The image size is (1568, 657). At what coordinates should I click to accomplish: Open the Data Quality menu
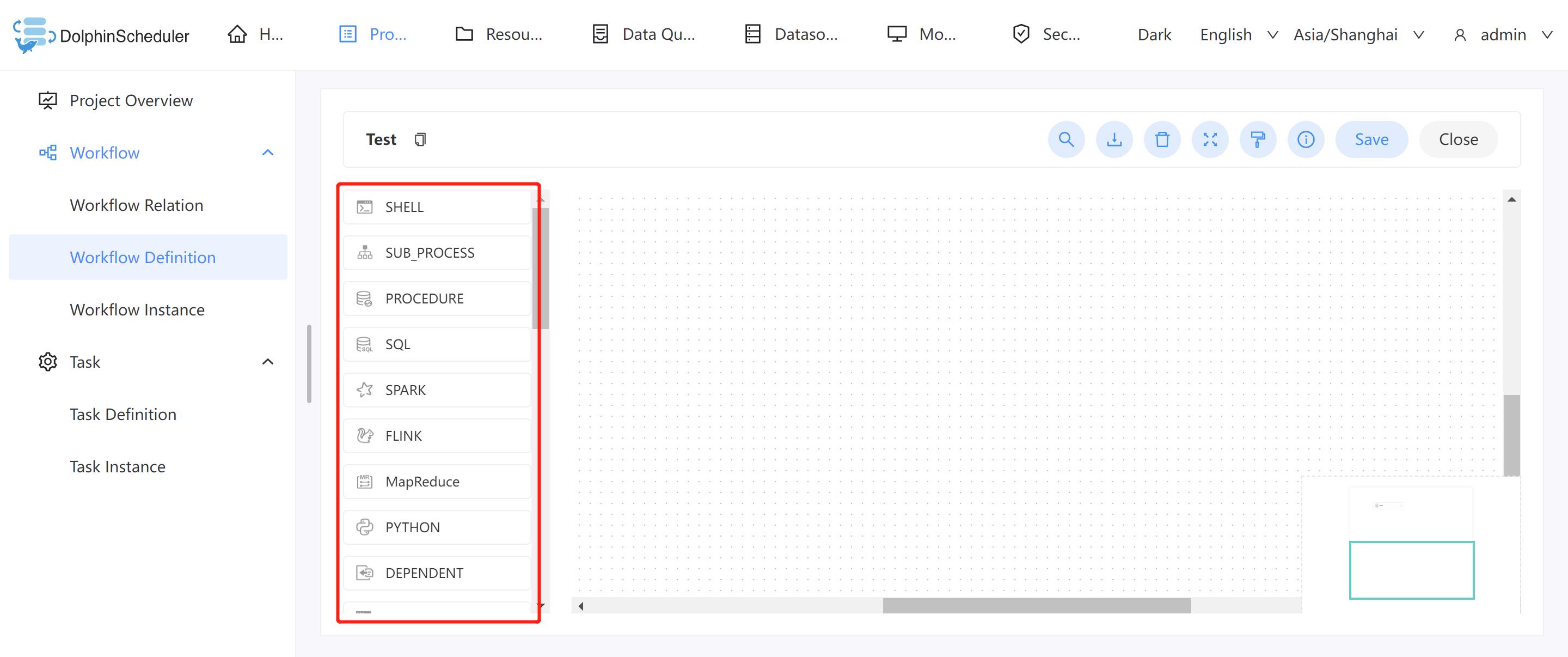pyautogui.click(x=644, y=35)
